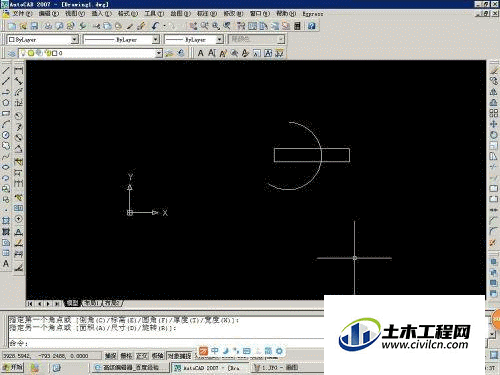The height and width of the screenshot is (375, 500).
Task: Toggle the 捕捉 snap mode button
Action: 110,356
